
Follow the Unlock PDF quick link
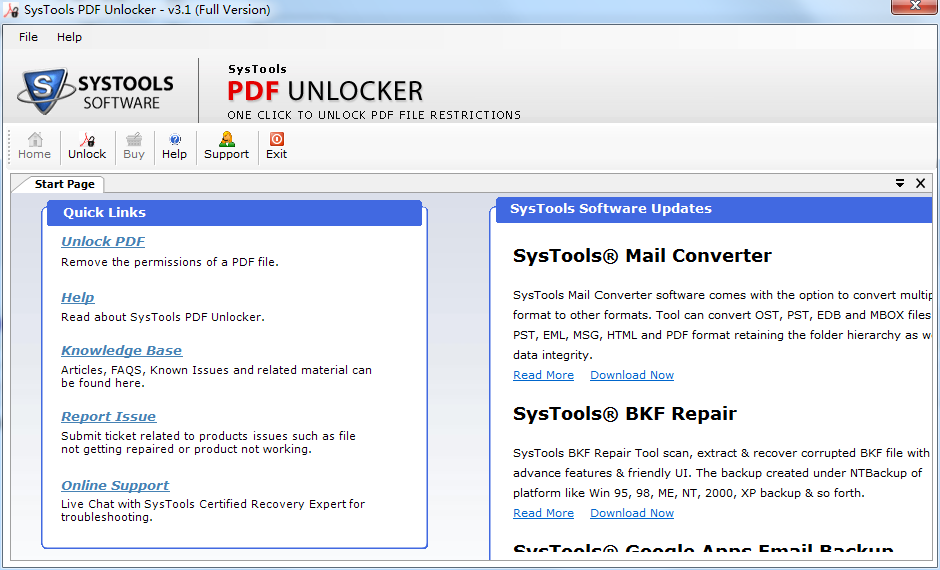pyautogui.click(x=103, y=241)
